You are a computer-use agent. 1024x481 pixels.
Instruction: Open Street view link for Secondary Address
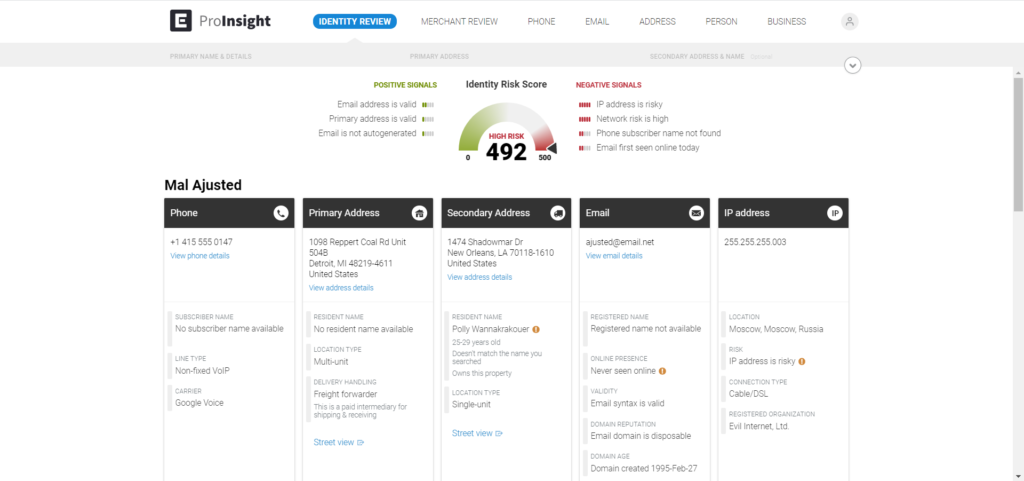[477, 433]
